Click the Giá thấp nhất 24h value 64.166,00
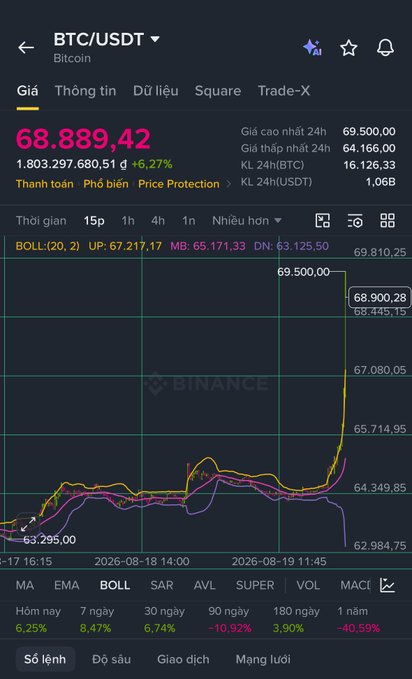Image resolution: width=412 pixels, height=679 pixels. 369,149
